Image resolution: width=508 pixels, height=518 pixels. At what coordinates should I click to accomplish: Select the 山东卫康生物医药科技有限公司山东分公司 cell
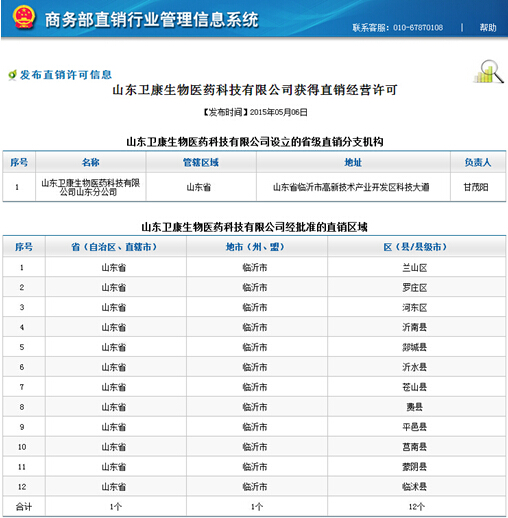91,187
